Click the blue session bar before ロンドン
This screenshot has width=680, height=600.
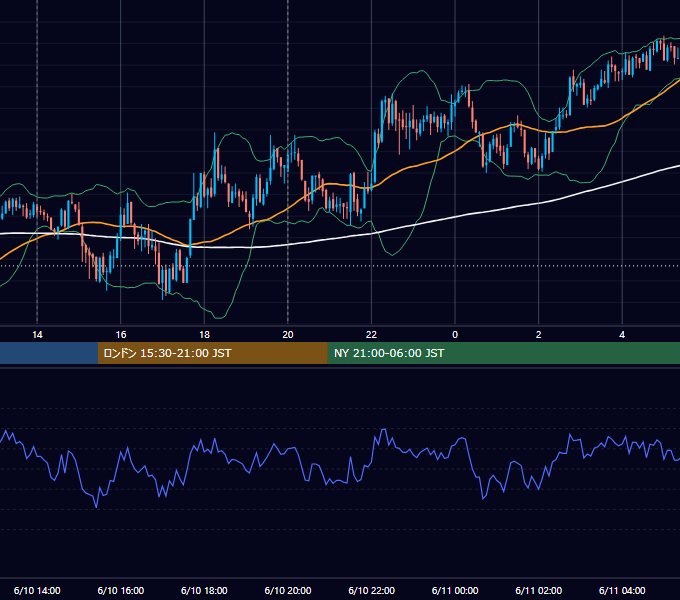[x=49, y=353]
